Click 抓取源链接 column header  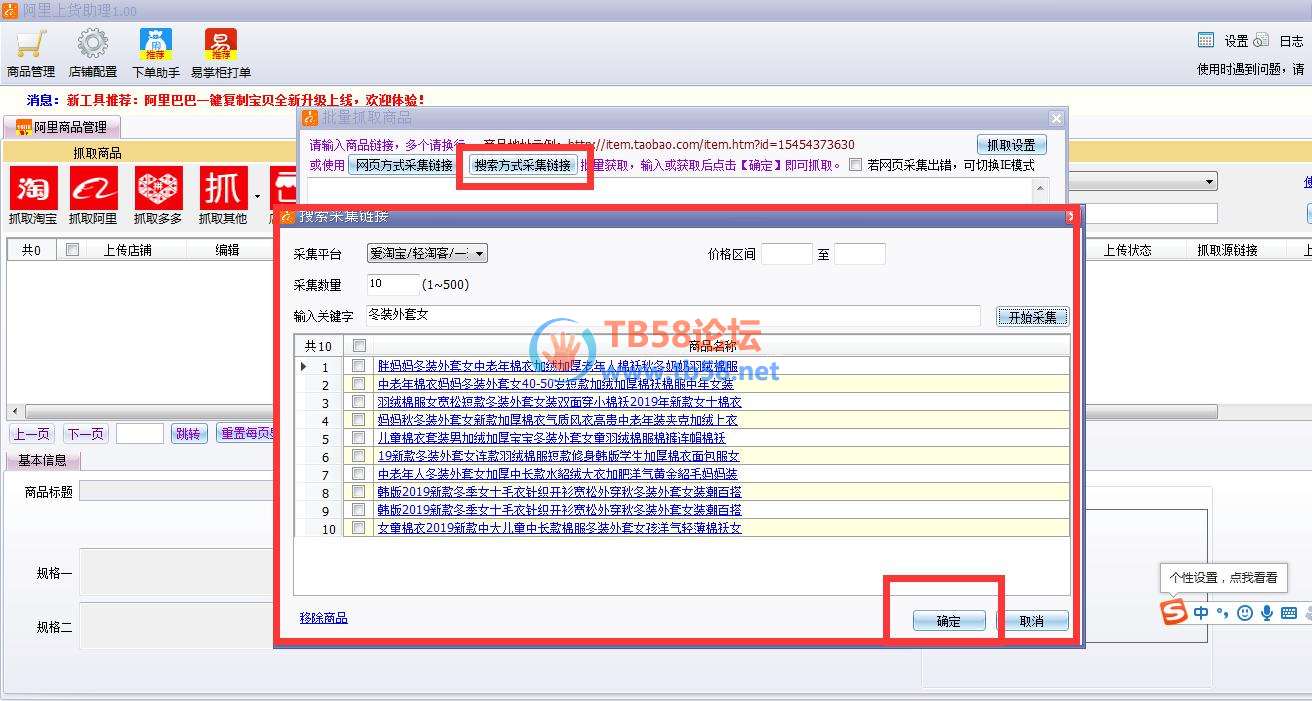[x=1227, y=250]
